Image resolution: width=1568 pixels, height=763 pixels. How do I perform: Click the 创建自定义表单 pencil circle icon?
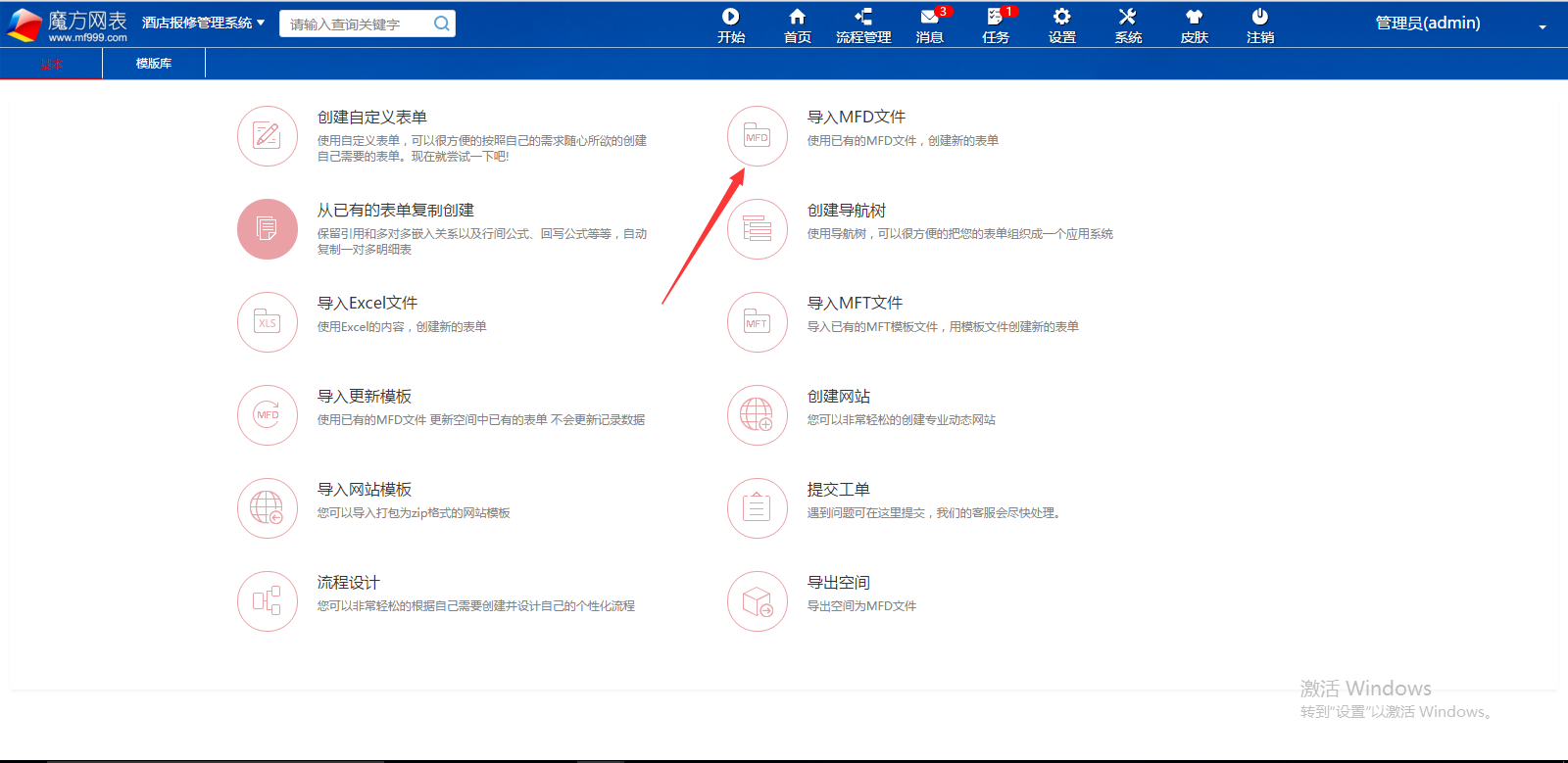point(268,136)
